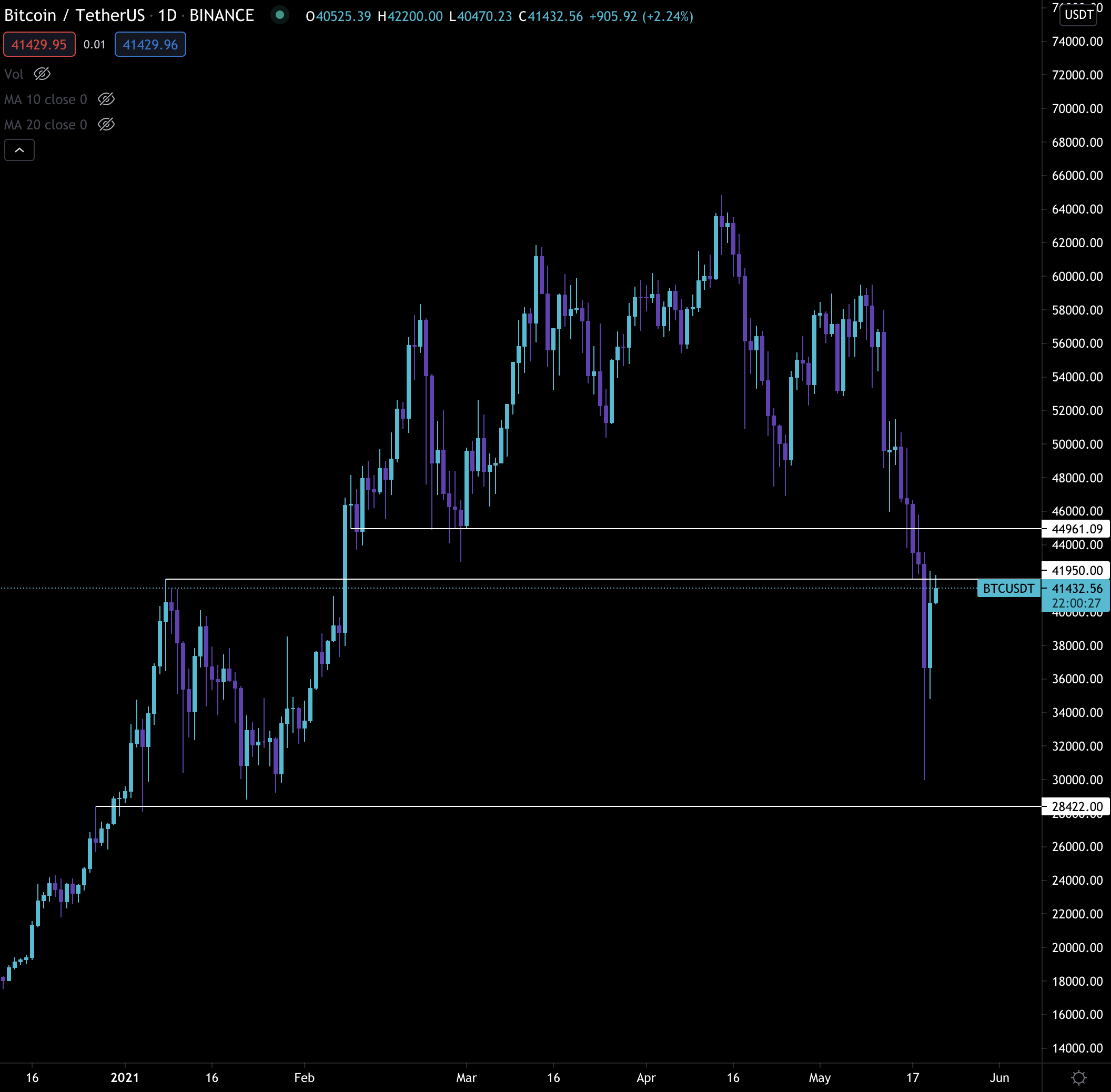Screen dimensions: 1111x1092
Task: Select the 28422.00 horizontal line price label
Action: [1077, 806]
